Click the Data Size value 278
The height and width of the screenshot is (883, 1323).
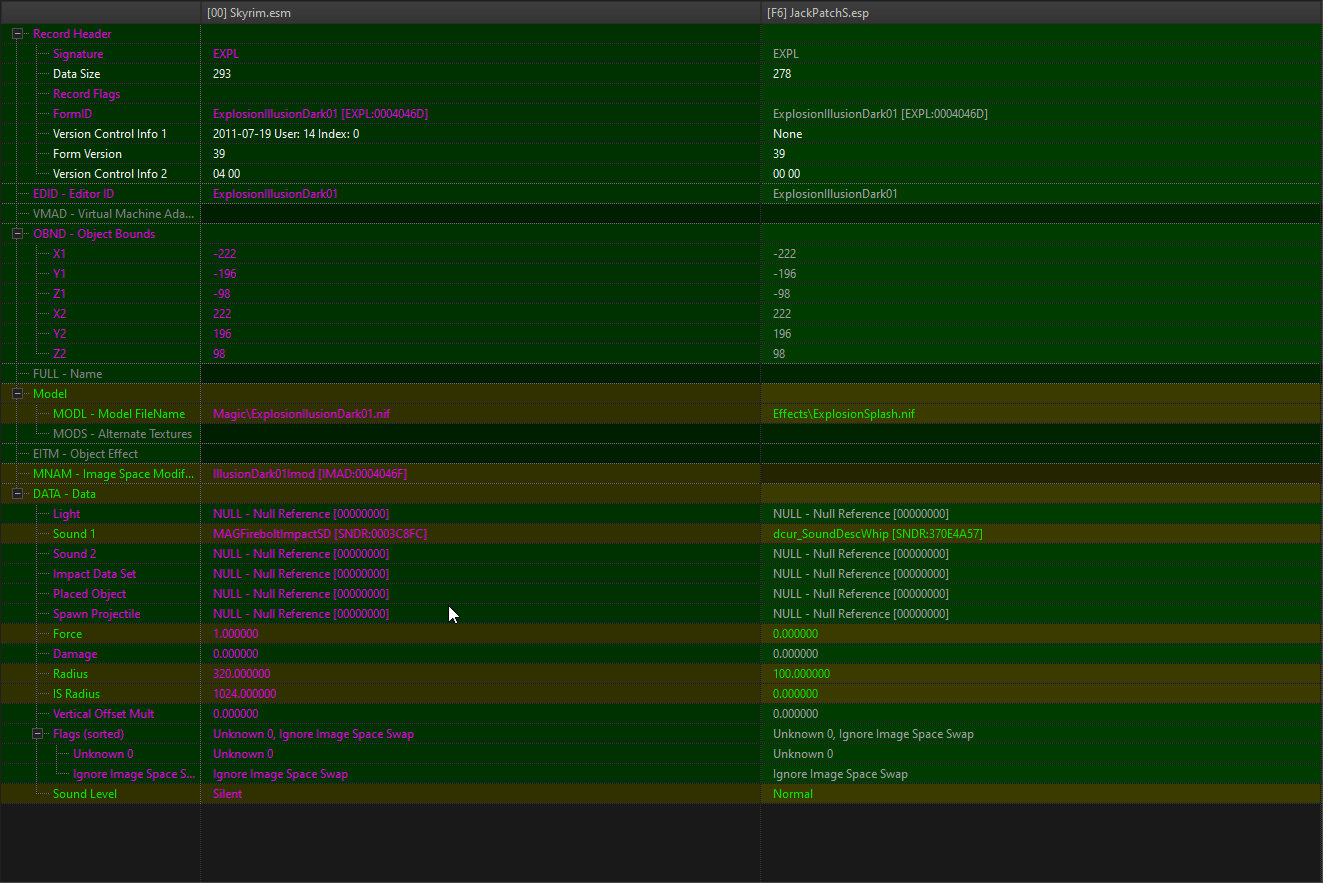(782, 74)
